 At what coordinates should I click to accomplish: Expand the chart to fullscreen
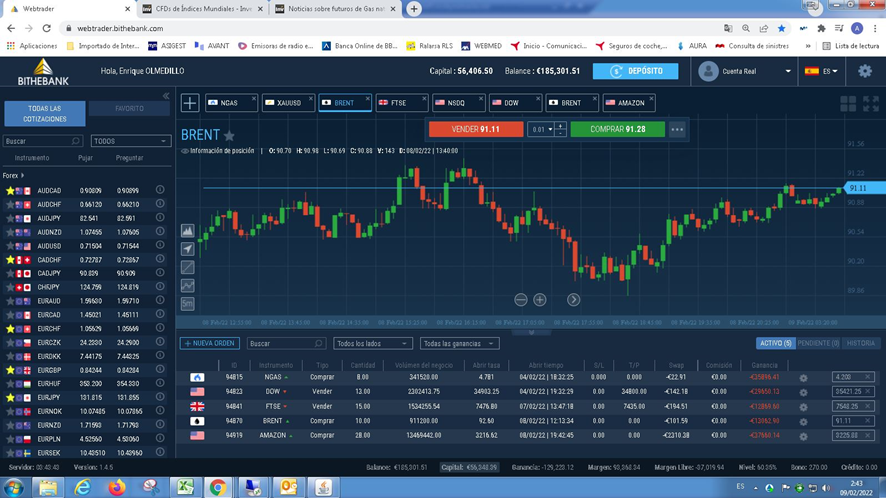tap(871, 103)
